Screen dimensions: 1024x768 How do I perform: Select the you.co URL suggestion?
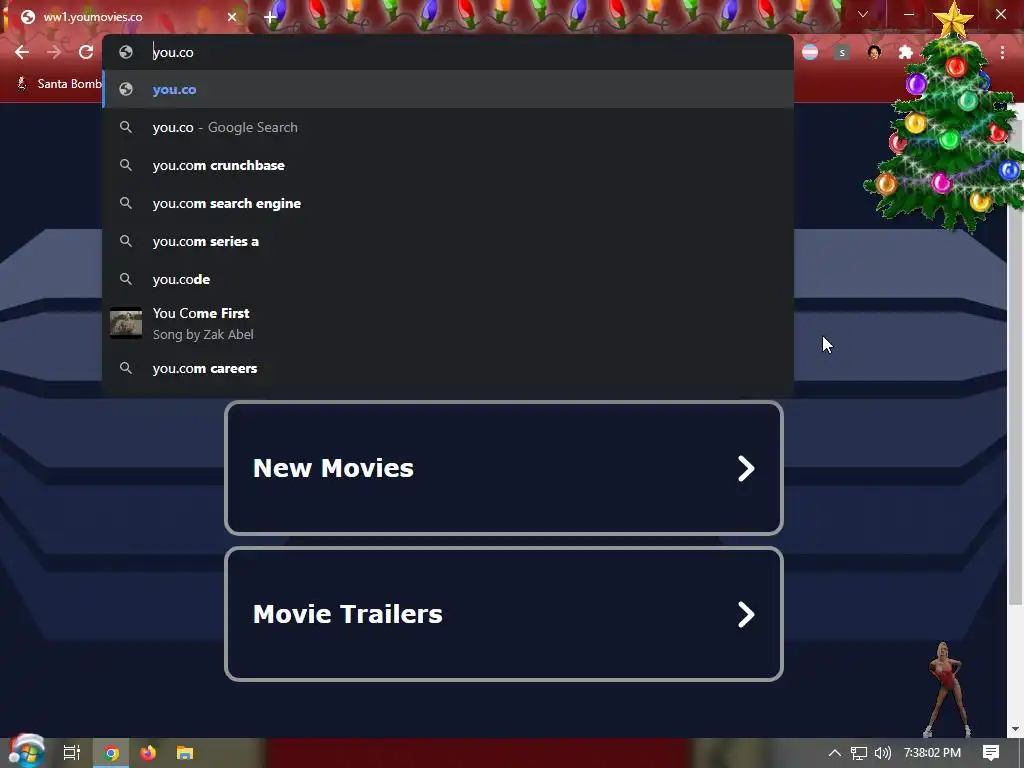[448, 89]
